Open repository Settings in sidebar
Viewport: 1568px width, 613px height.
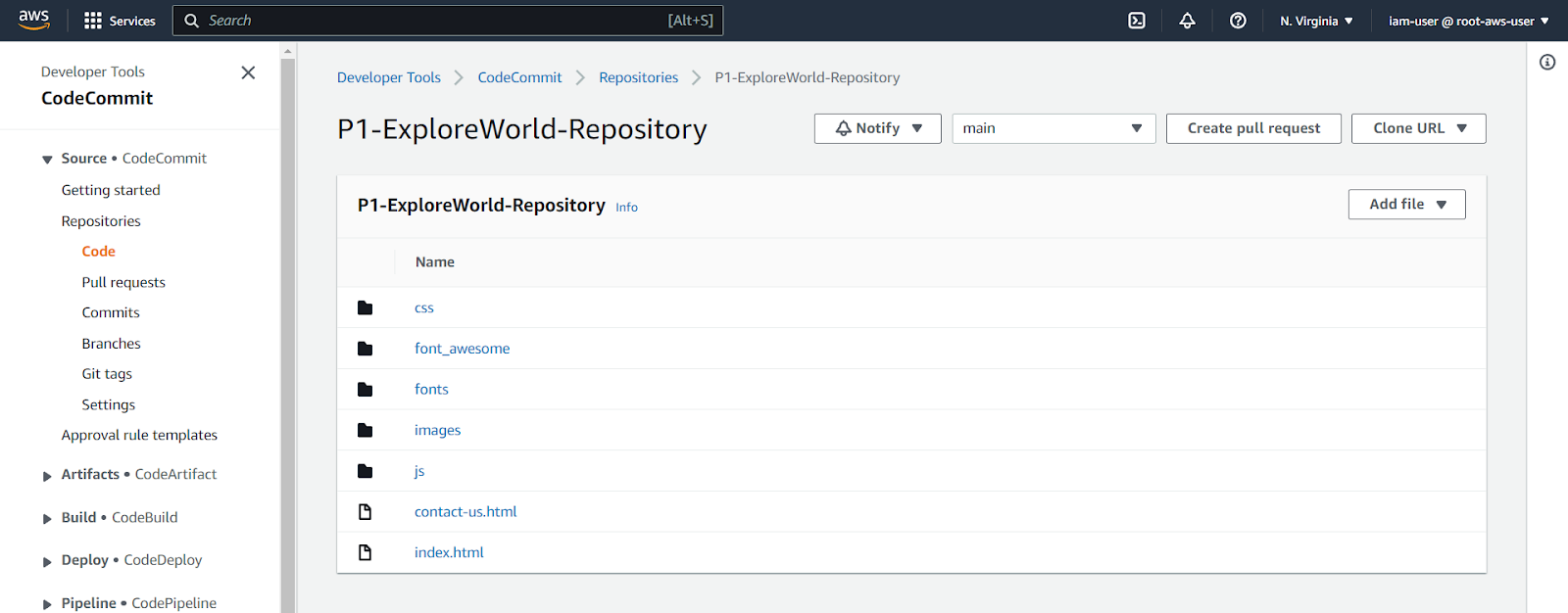(109, 404)
